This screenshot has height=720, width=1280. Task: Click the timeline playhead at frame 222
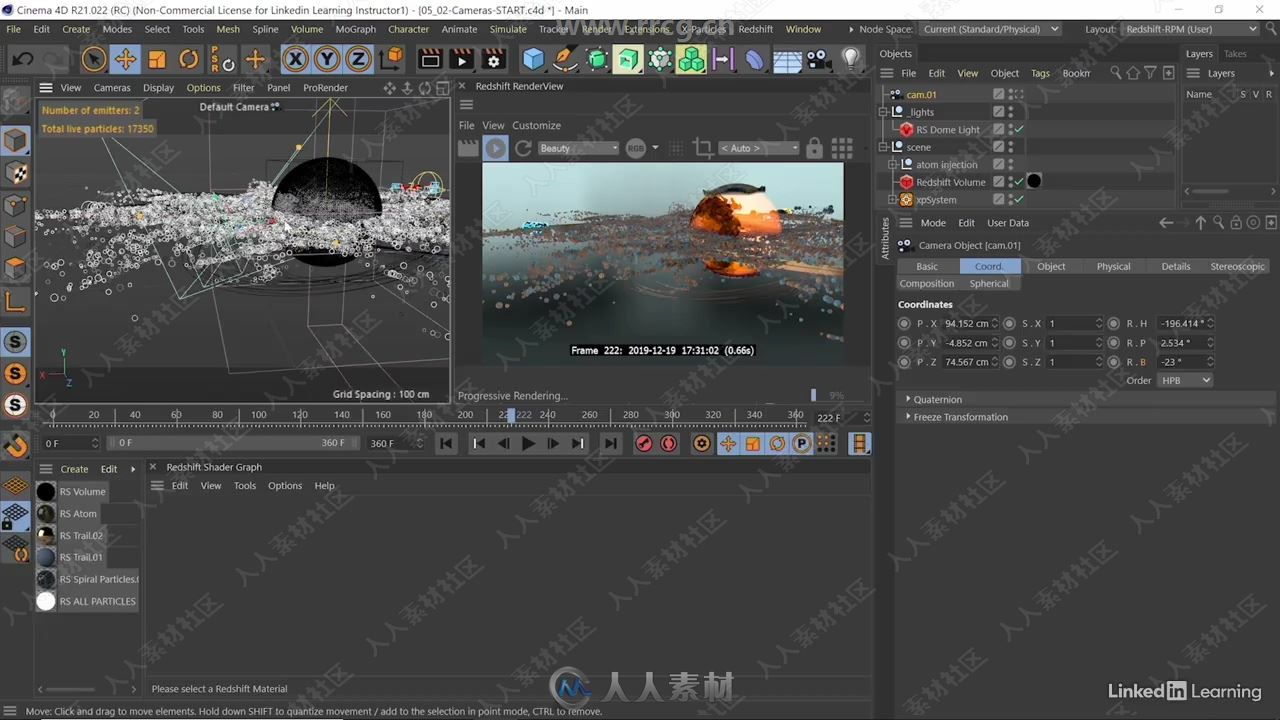click(511, 414)
